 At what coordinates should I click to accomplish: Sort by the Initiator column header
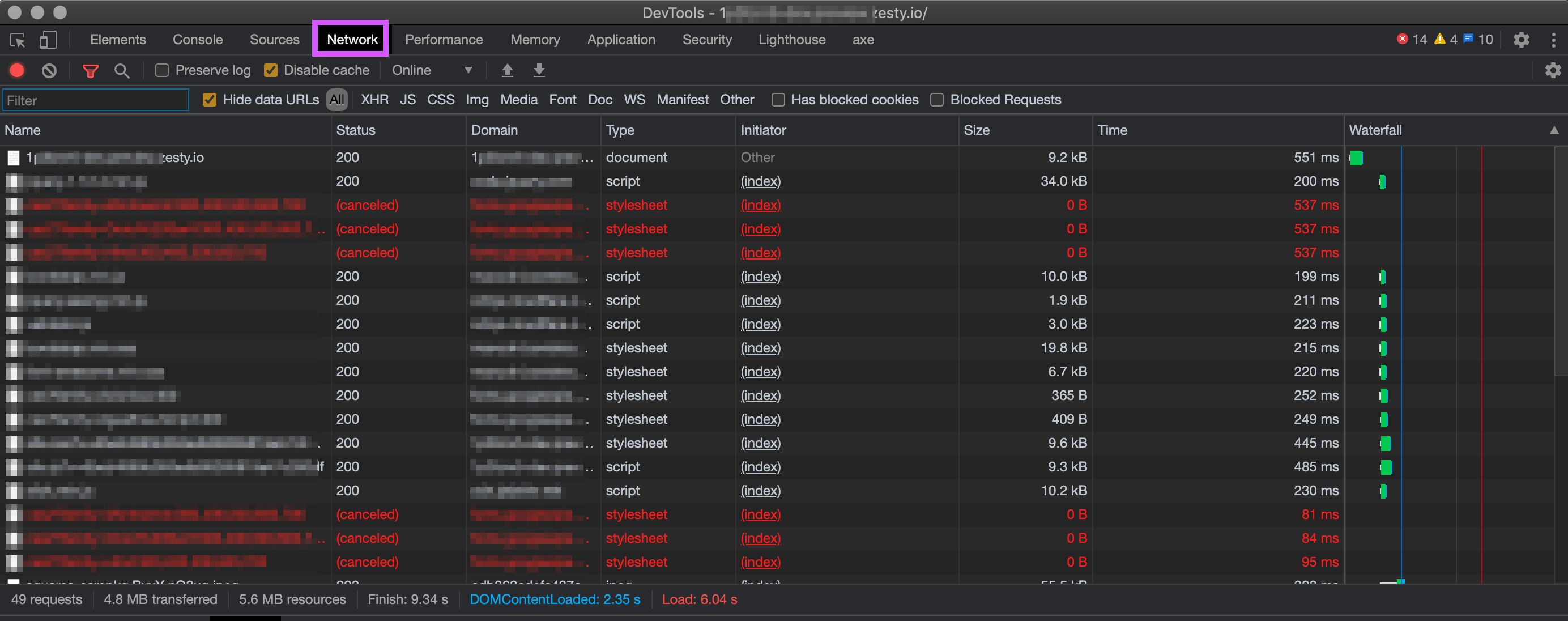click(847, 130)
